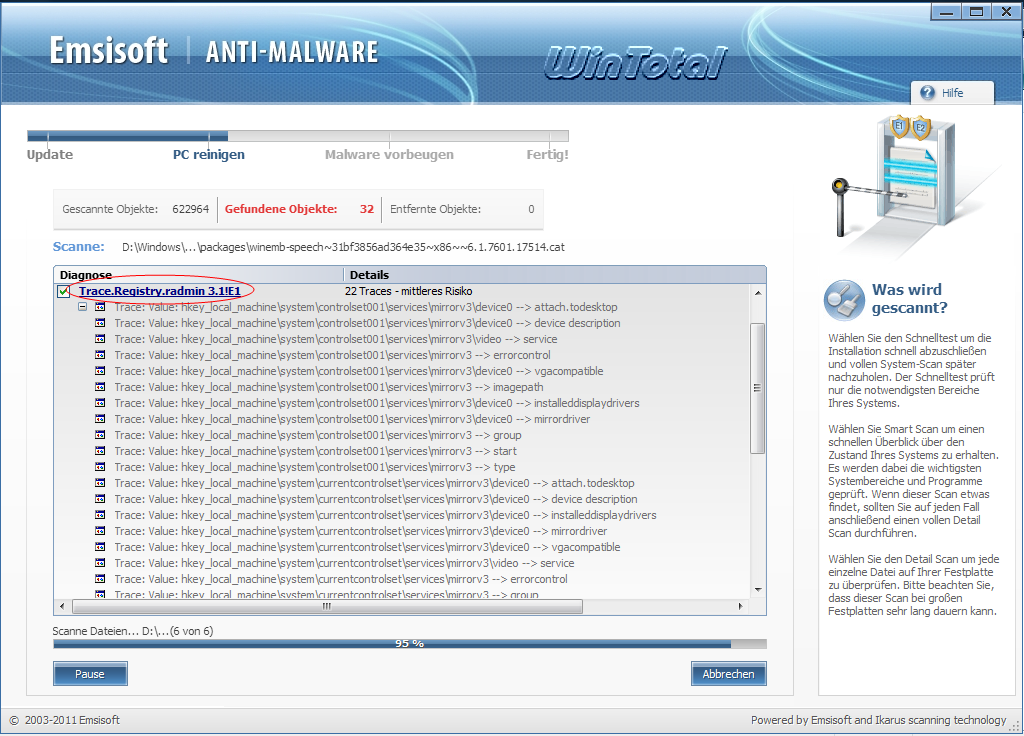Screen dimensions: 1024x736
Task: Click registry icon of currentcontrolset mirrorv3 errorcontrol row
Action: tap(100, 579)
